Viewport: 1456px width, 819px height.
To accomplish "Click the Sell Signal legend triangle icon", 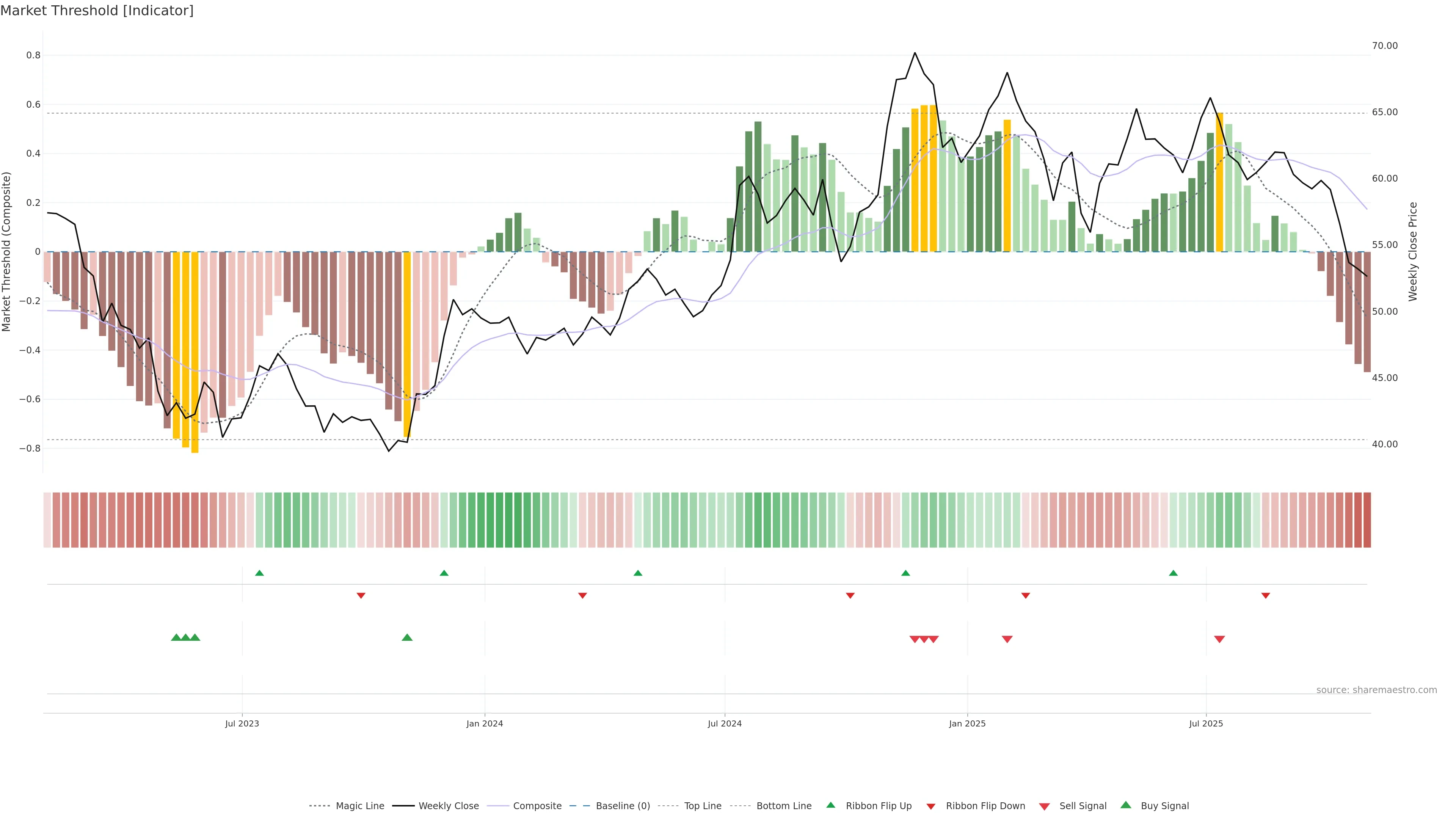I will [x=1045, y=806].
